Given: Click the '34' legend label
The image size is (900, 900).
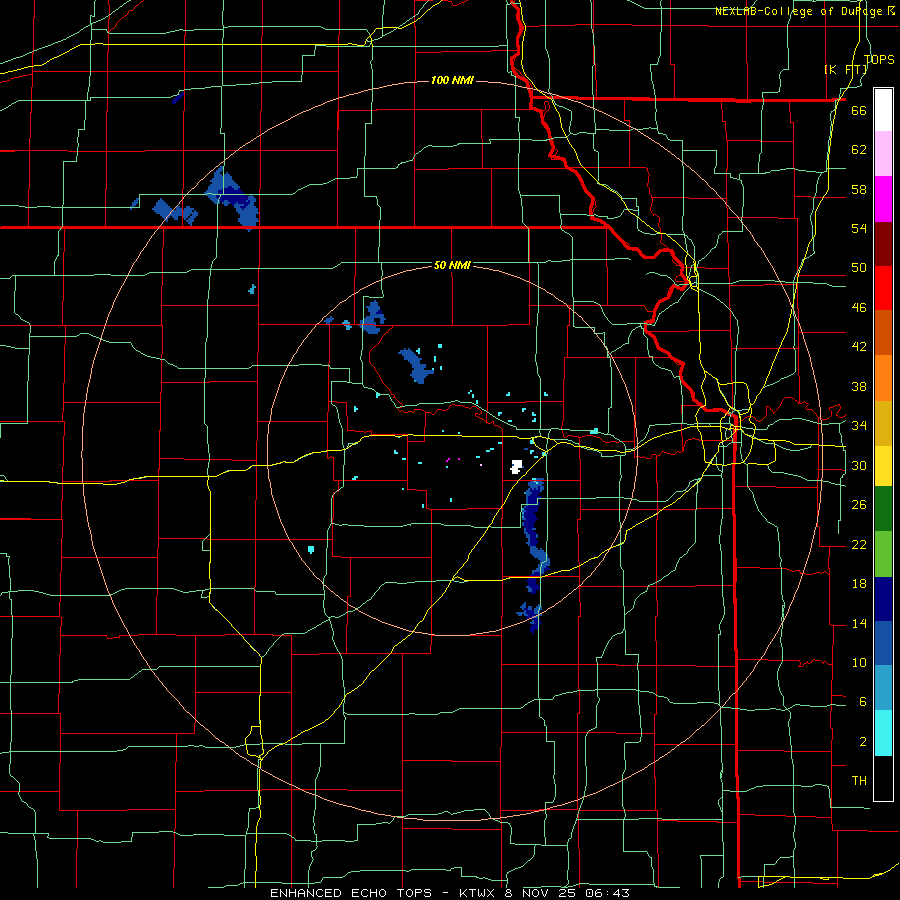Looking at the screenshot, I should [859, 426].
